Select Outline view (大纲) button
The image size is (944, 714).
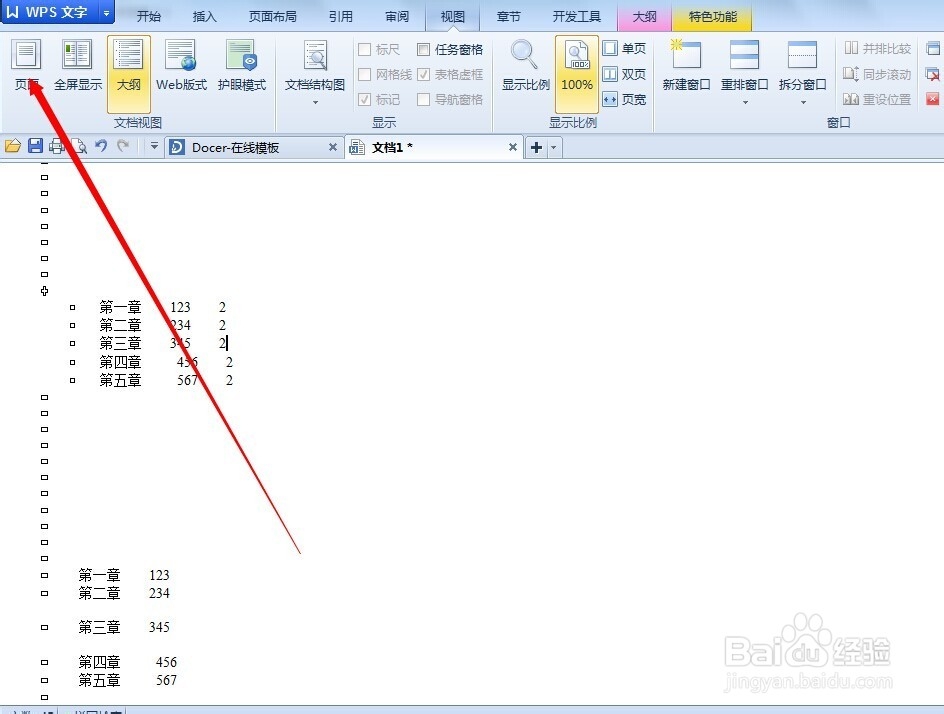click(x=128, y=73)
